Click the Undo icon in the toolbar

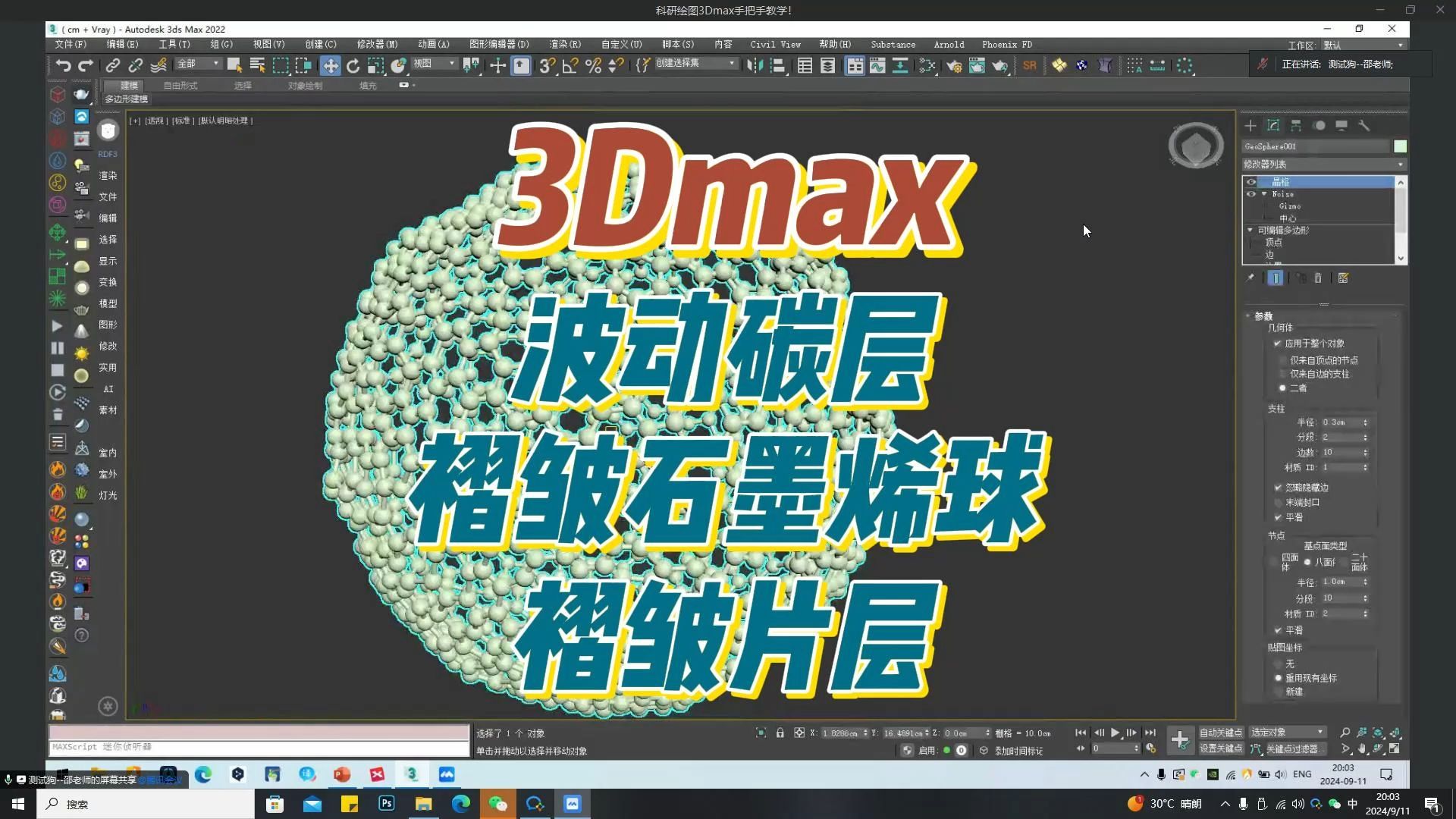[63, 65]
